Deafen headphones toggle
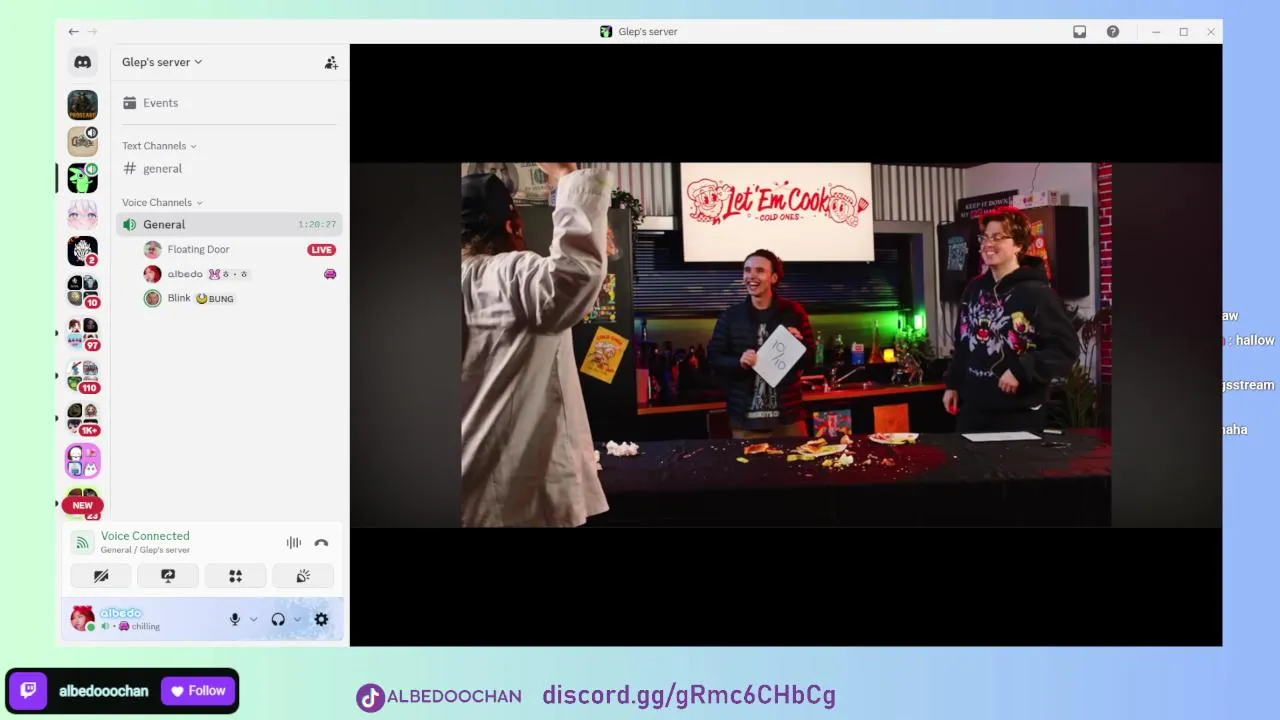 tap(278, 619)
